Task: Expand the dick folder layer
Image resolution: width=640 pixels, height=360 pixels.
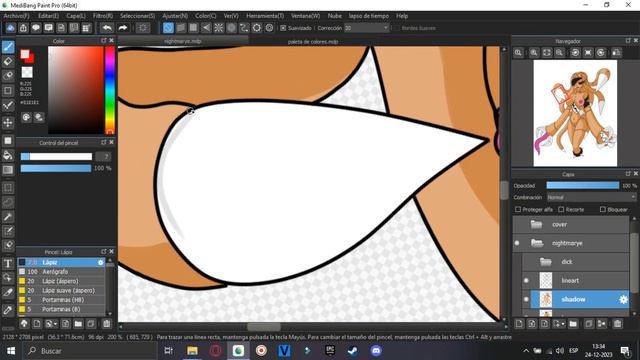Action: tap(545, 262)
